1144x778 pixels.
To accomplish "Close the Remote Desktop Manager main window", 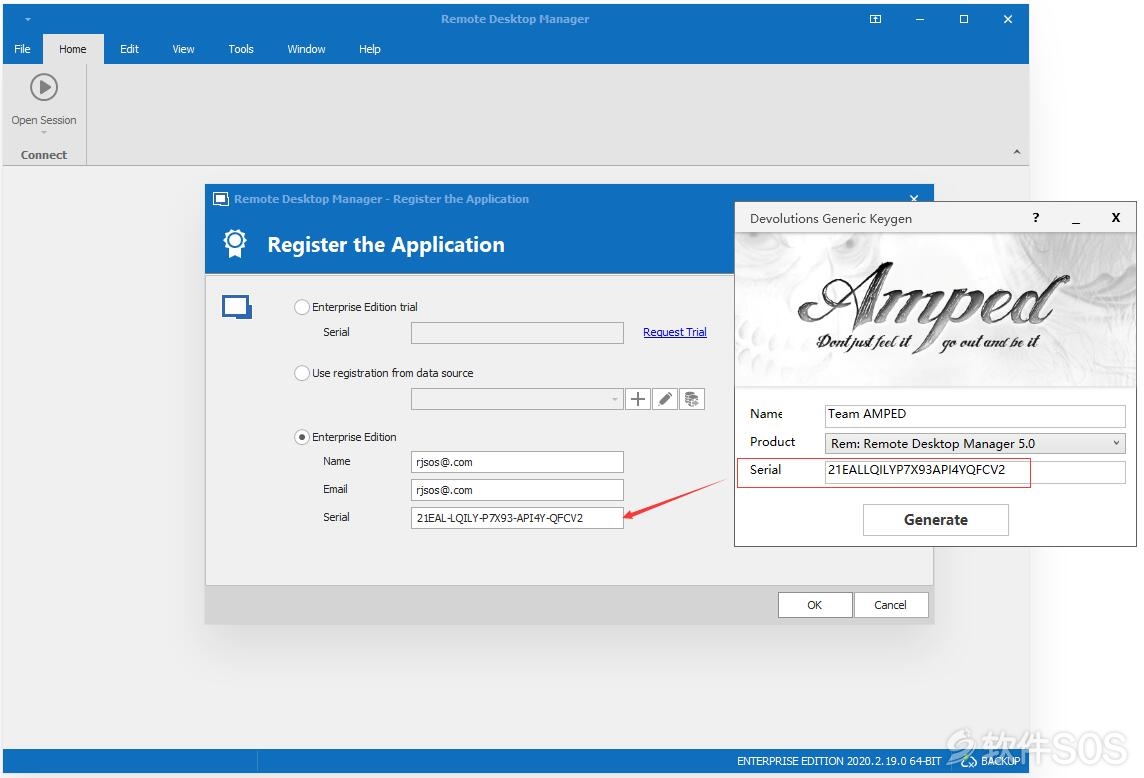I will pos(1008,19).
